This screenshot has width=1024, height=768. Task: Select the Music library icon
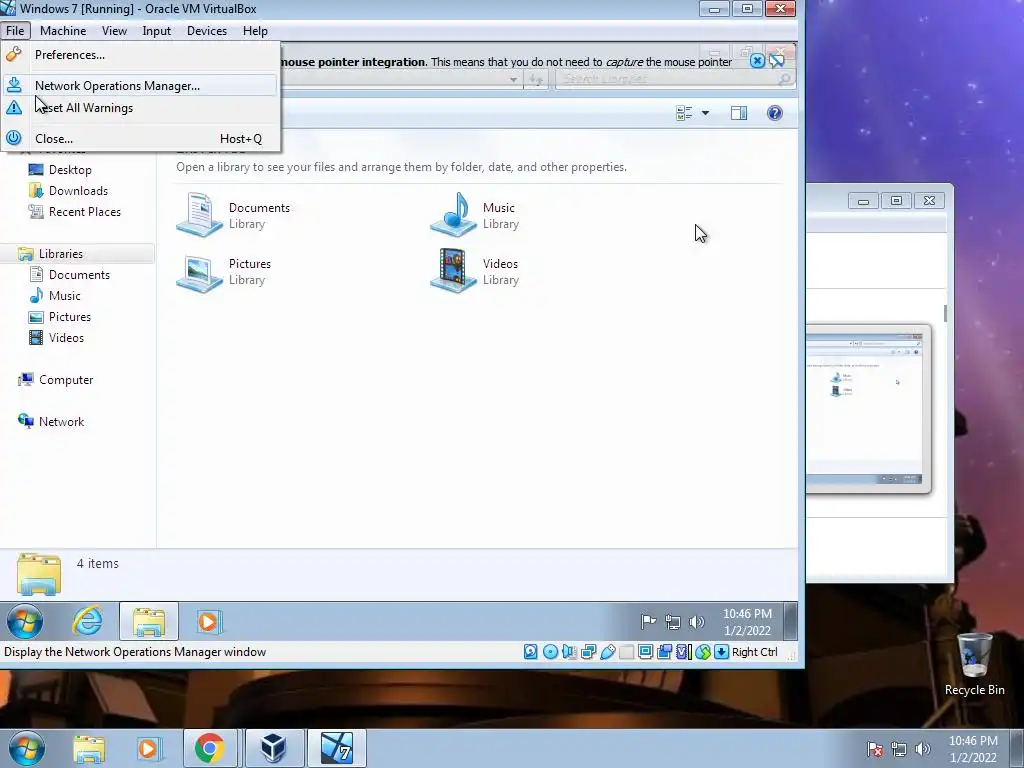click(x=453, y=214)
